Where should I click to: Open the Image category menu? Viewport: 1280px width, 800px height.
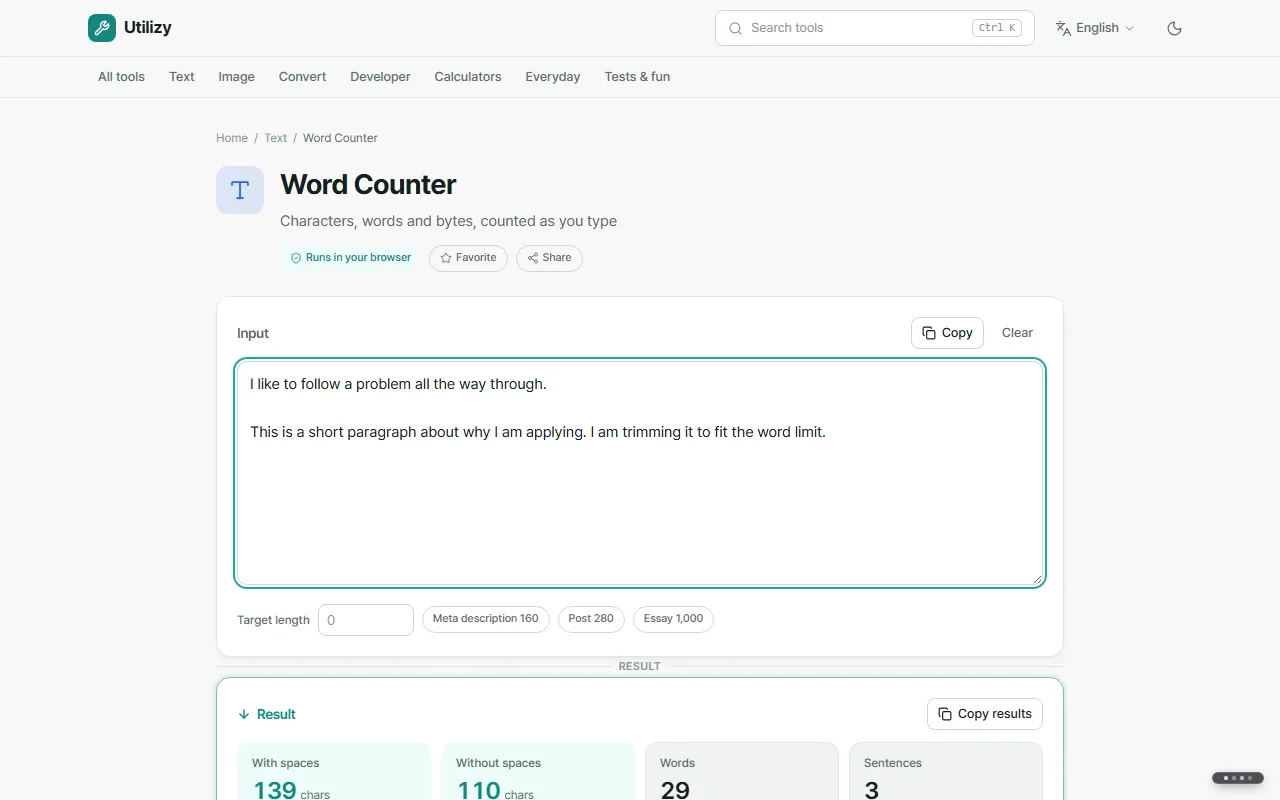236,77
